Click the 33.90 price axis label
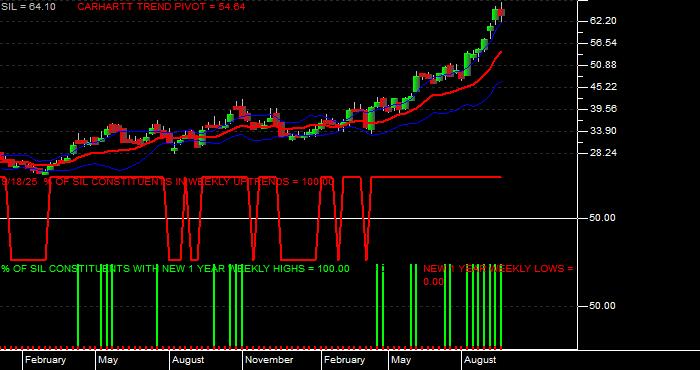 click(603, 131)
